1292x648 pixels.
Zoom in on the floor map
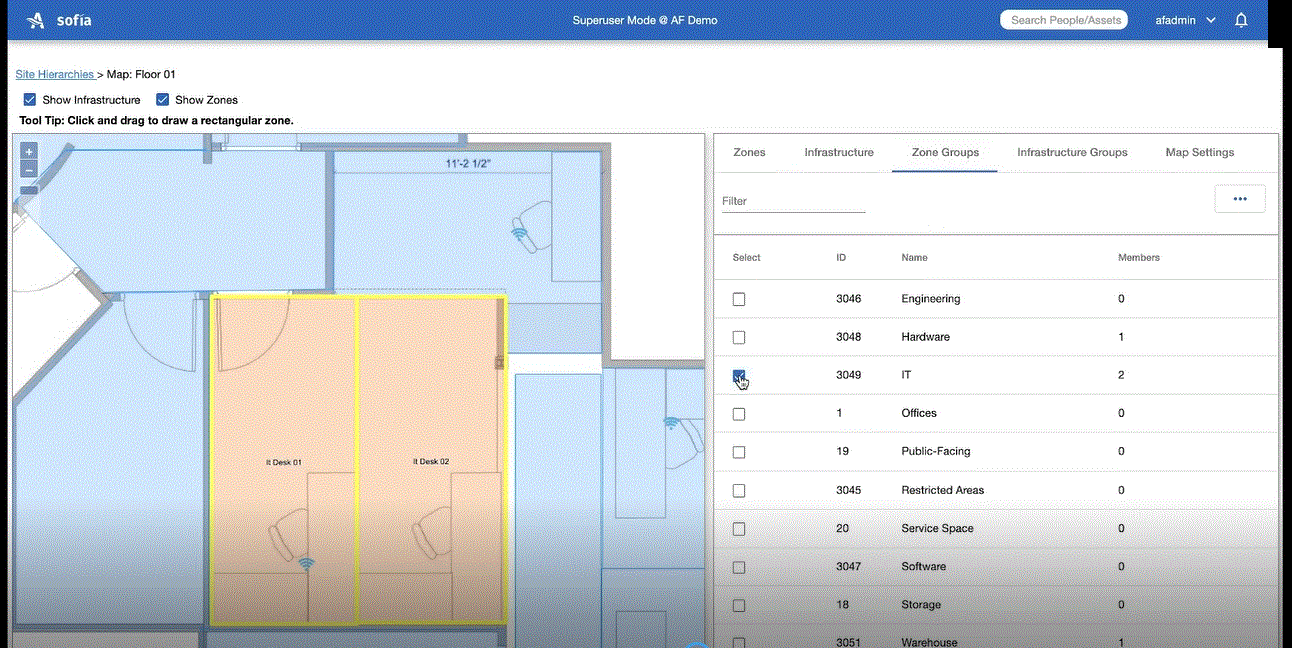click(28, 150)
